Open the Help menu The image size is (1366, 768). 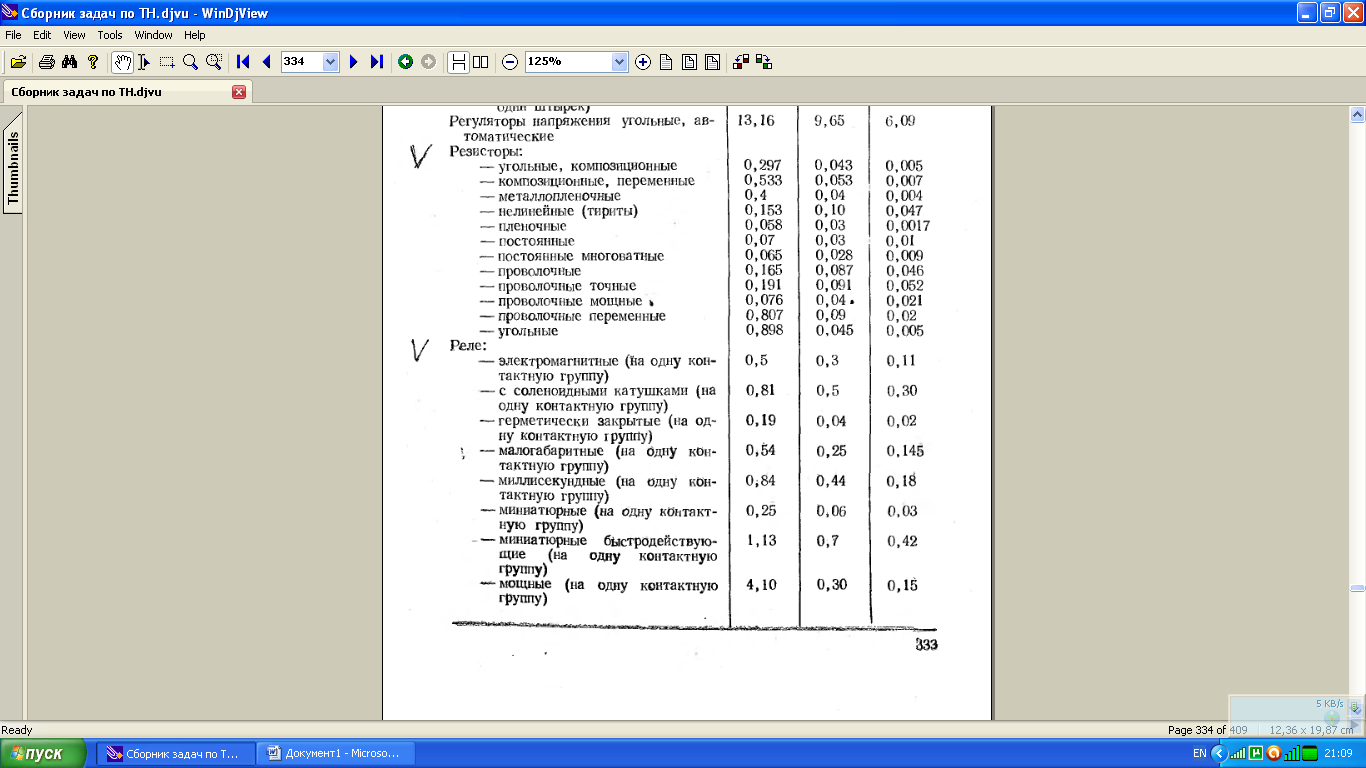(195, 35)
